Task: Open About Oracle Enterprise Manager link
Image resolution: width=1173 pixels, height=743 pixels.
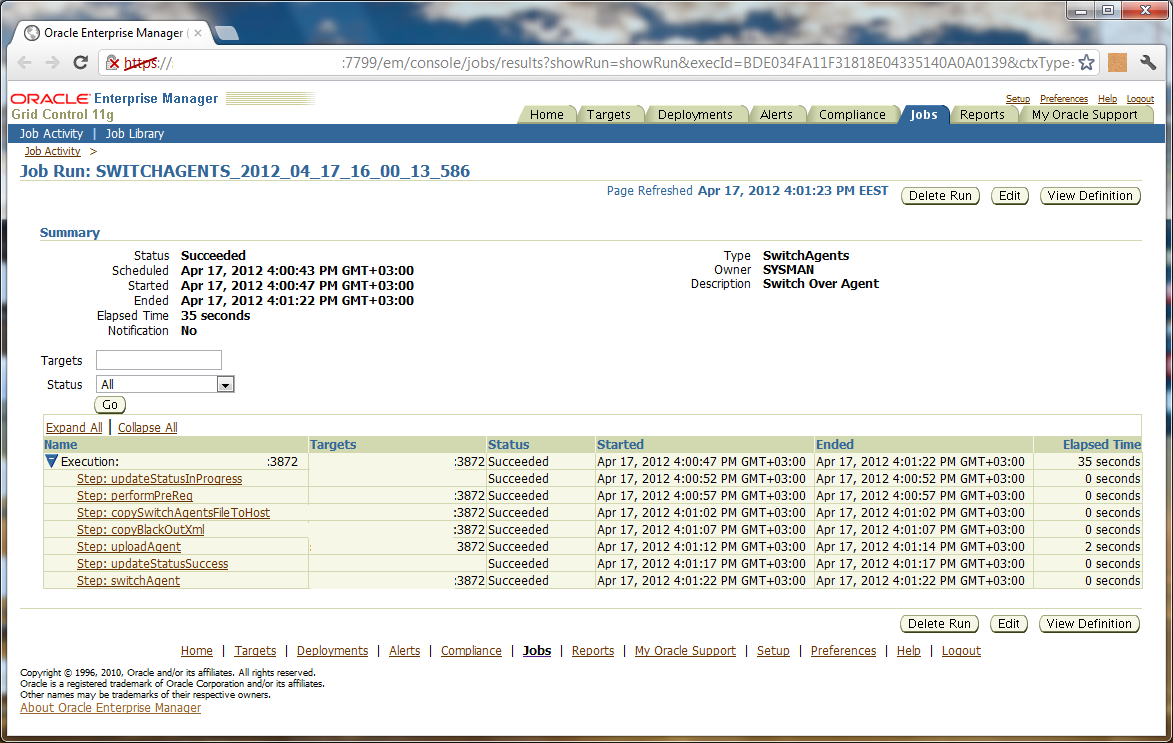Action: (111, 708)
